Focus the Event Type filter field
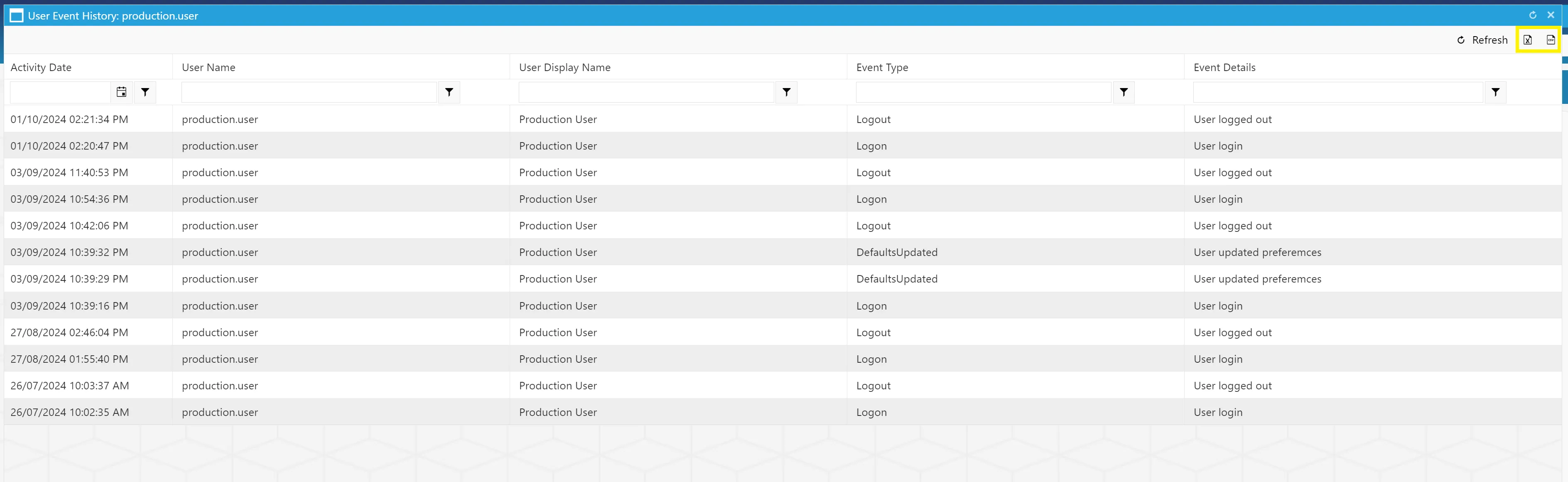This screenshot has width=1568, height=482. [984, 92]
